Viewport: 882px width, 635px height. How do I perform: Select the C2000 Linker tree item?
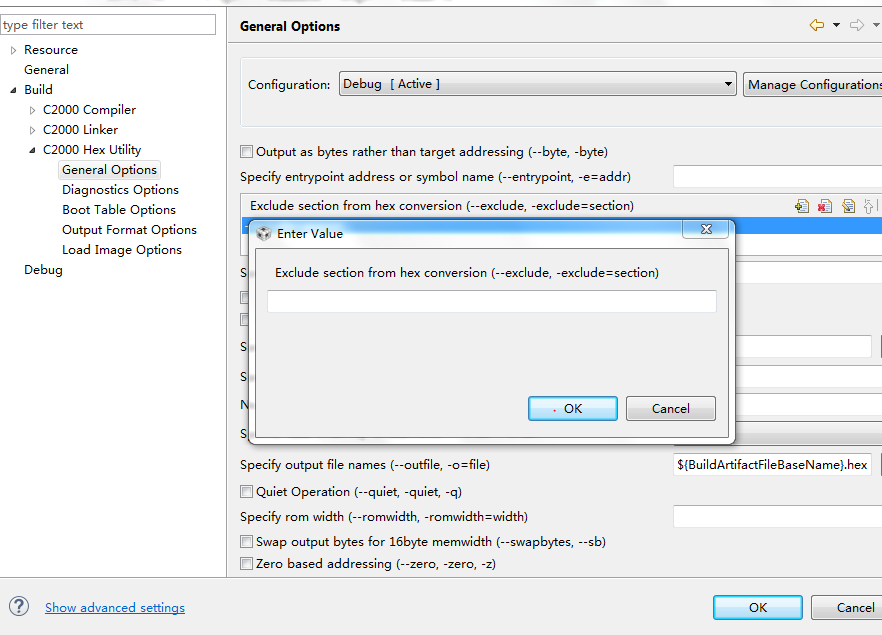[x=80, y=130]
